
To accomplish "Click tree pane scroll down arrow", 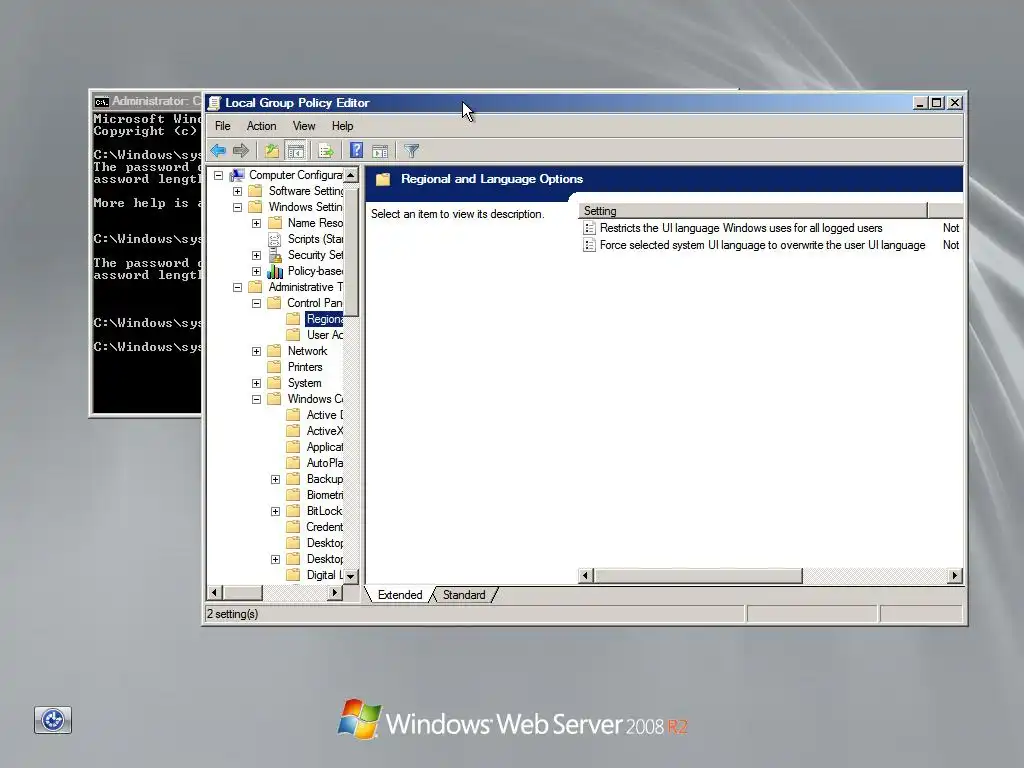I will 351,576.
